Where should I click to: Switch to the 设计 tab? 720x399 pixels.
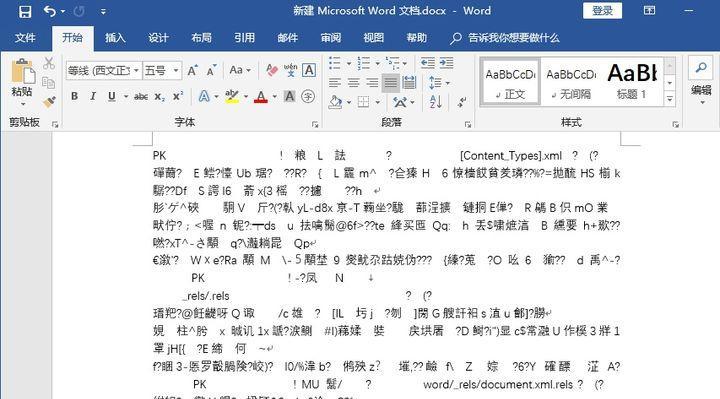click(x=158, y=38)
